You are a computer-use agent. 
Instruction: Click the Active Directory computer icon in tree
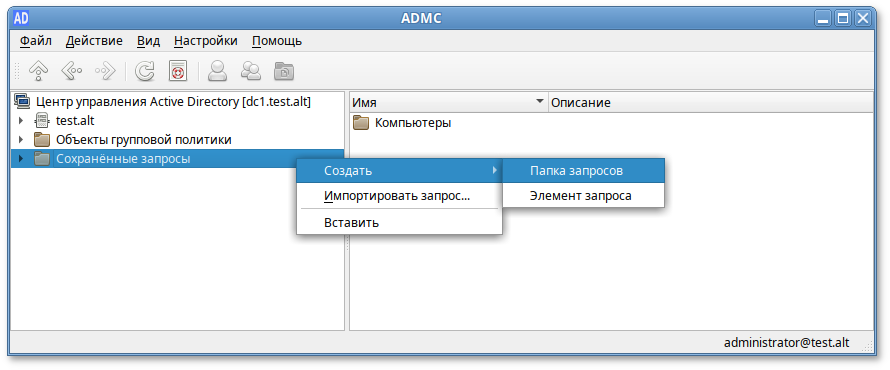(x=22, y=102)
